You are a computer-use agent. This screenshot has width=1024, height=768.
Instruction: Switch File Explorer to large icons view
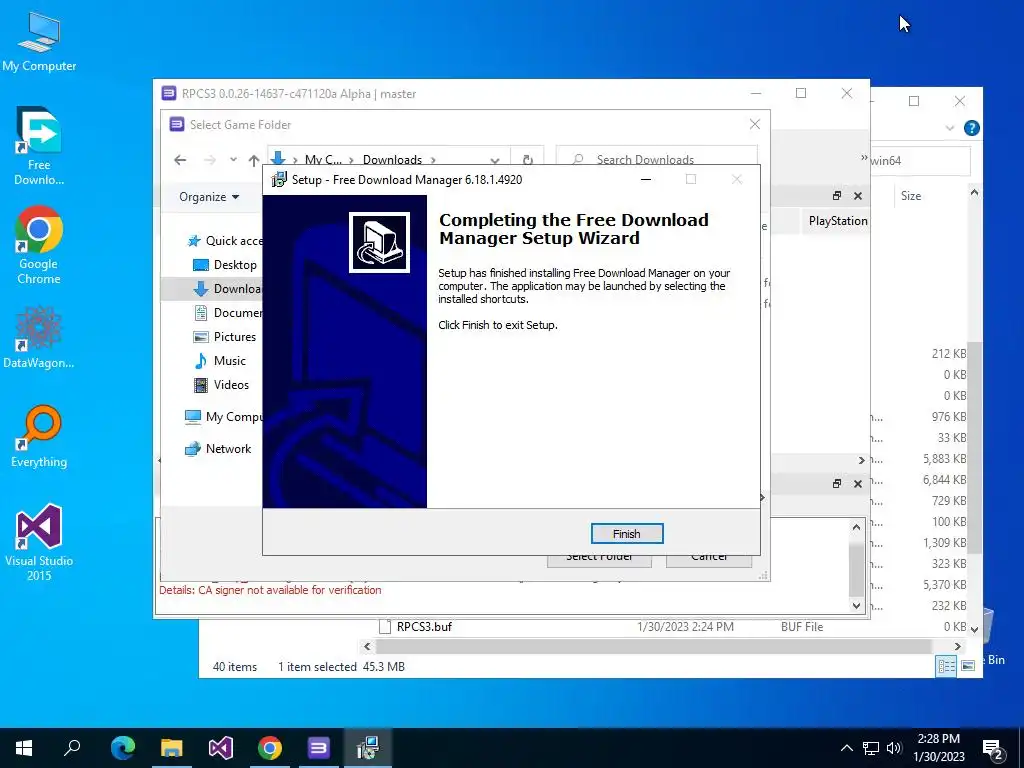click(x=968, y=666)
